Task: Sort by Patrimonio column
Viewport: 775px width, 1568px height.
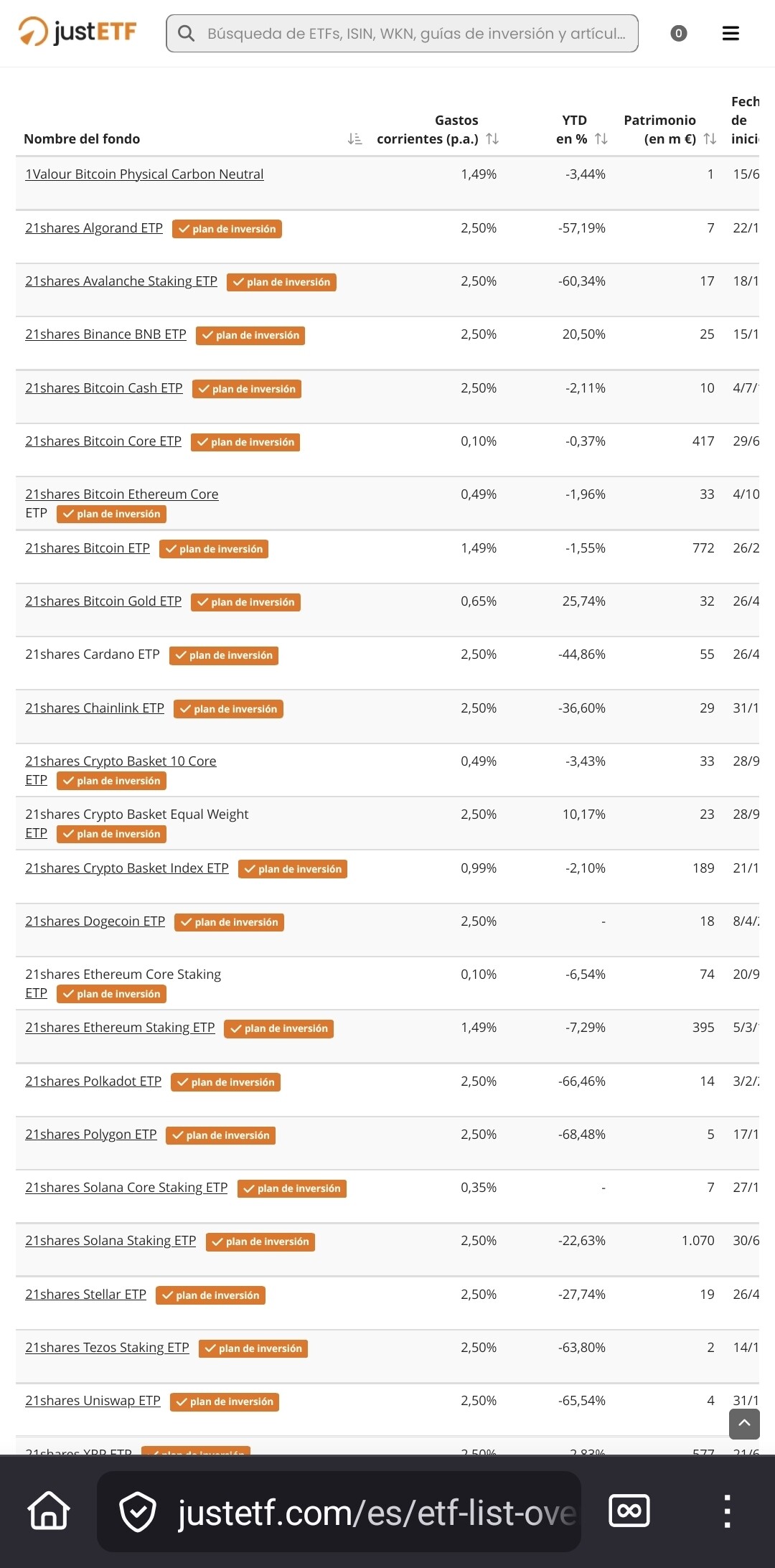Action: coord(710,139)
